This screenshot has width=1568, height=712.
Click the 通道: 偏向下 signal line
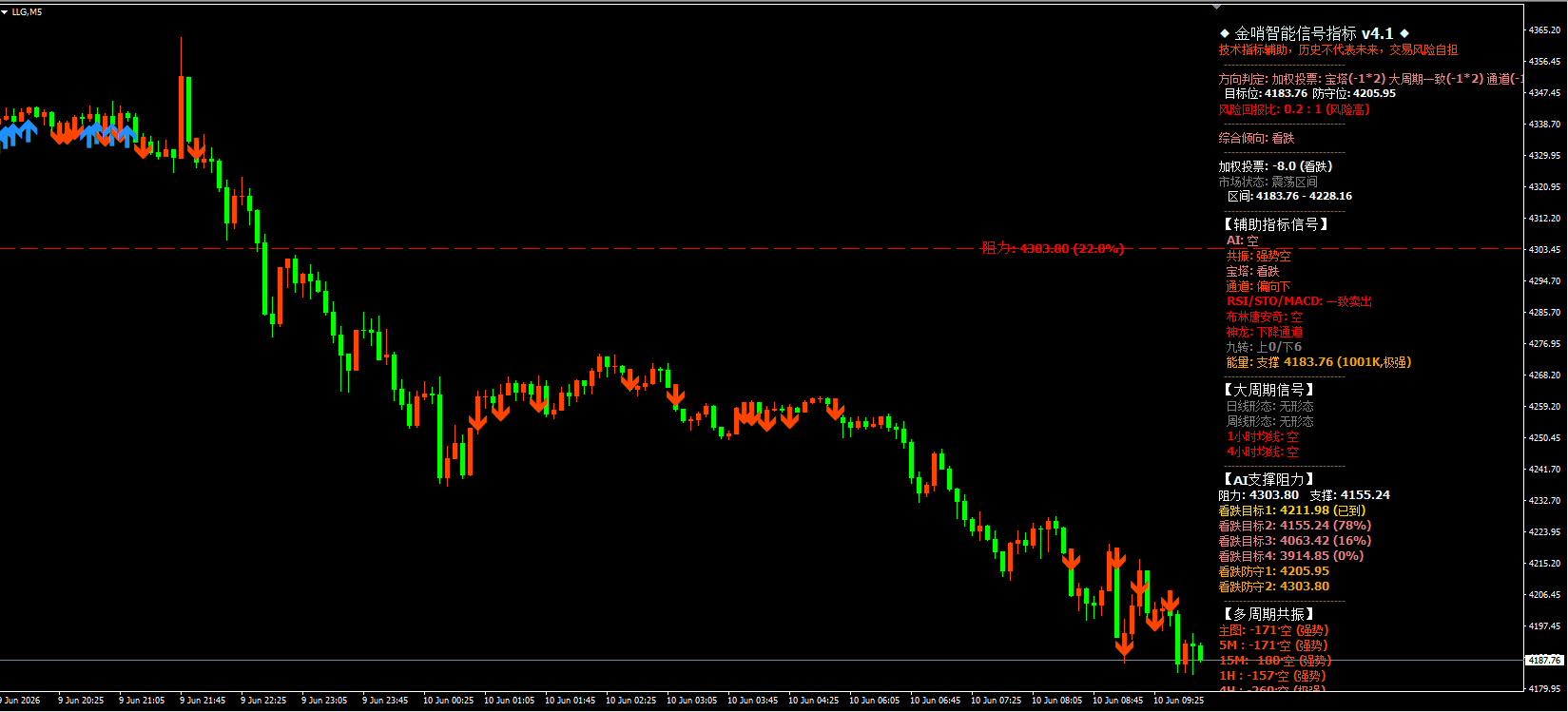click(1259, 286)
